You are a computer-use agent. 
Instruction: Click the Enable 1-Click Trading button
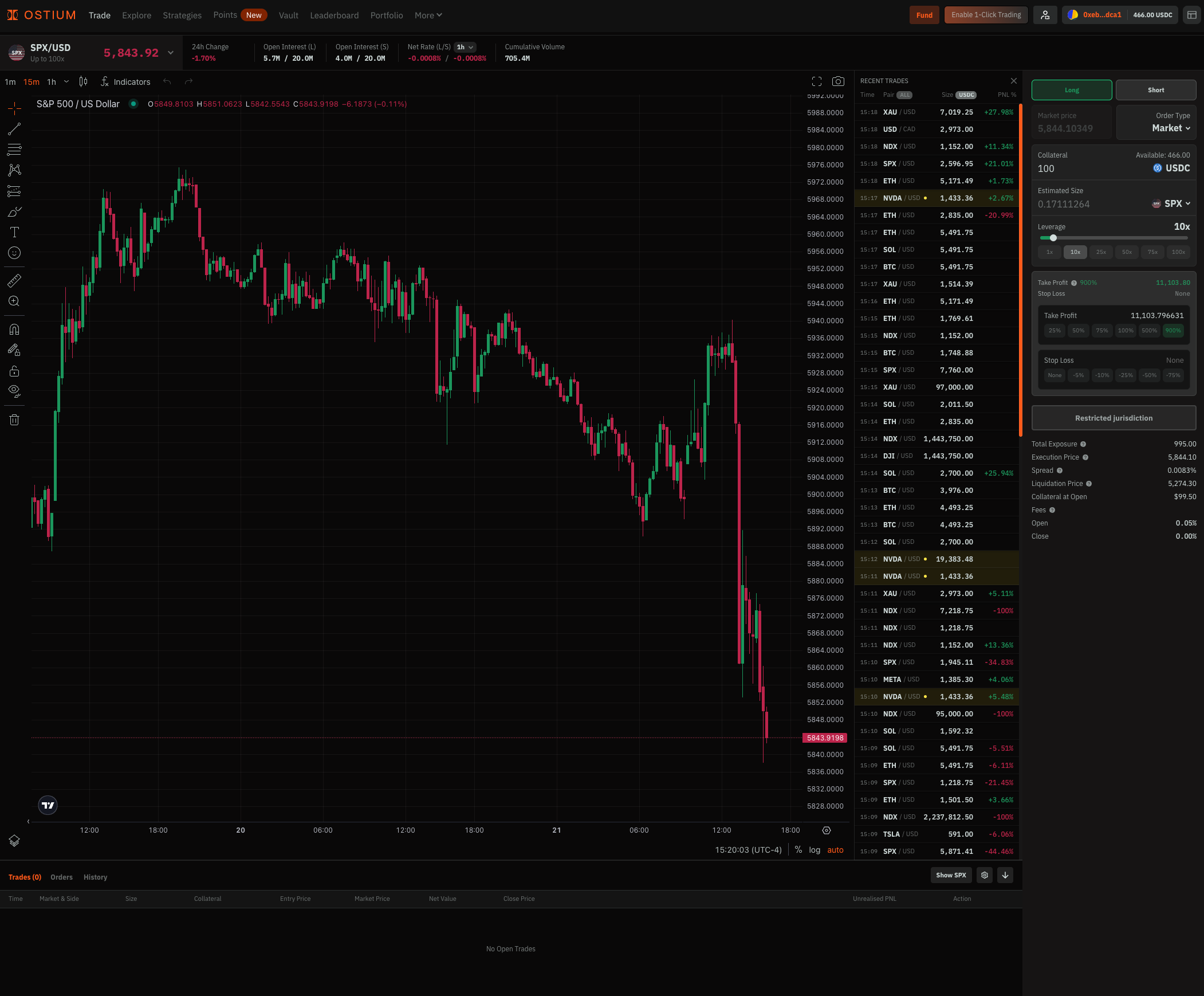(986, 14)
